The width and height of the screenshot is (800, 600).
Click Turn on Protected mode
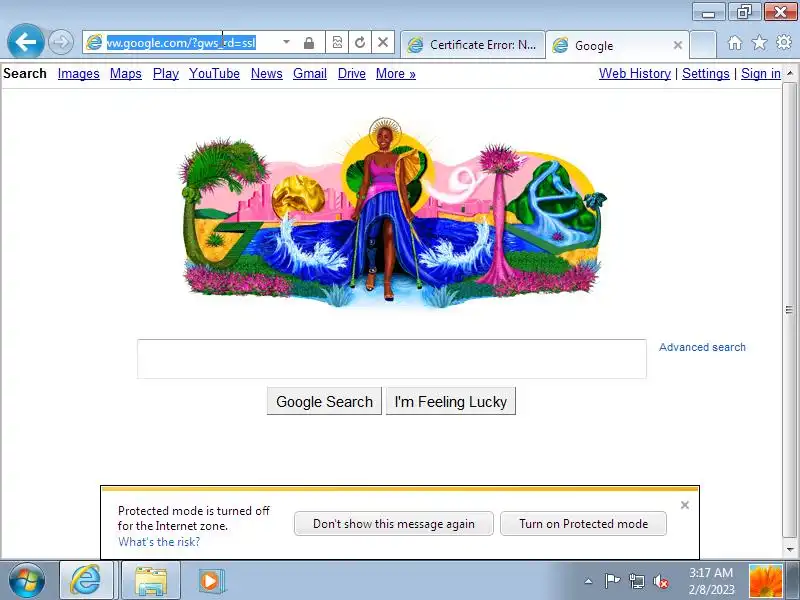583,523
